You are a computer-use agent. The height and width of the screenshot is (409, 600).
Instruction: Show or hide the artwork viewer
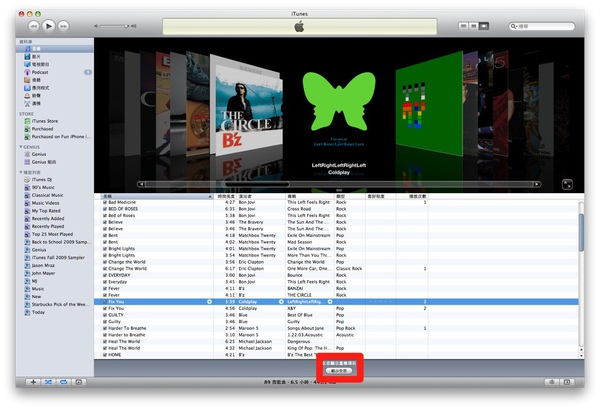78,382
